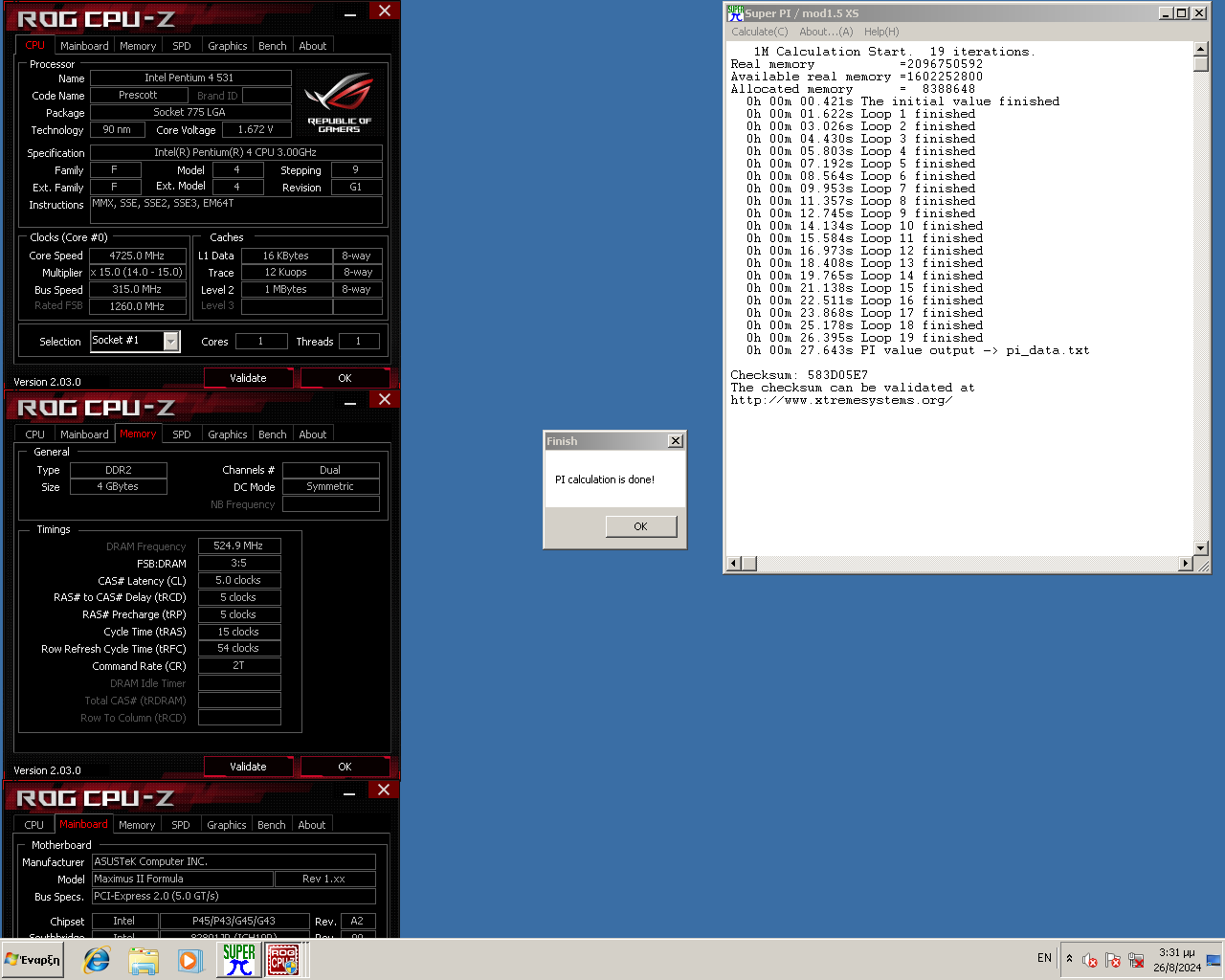Click the FSB:DRAM 3:5 value
1225x980 pixels.
(x=238, y=563)
